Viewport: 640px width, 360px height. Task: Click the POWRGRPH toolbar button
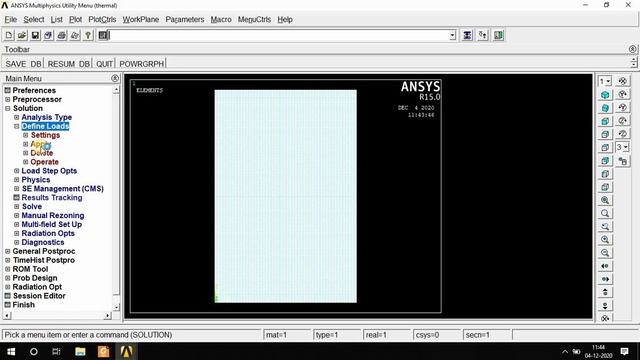pyautogui.click(x=141, y=64)
